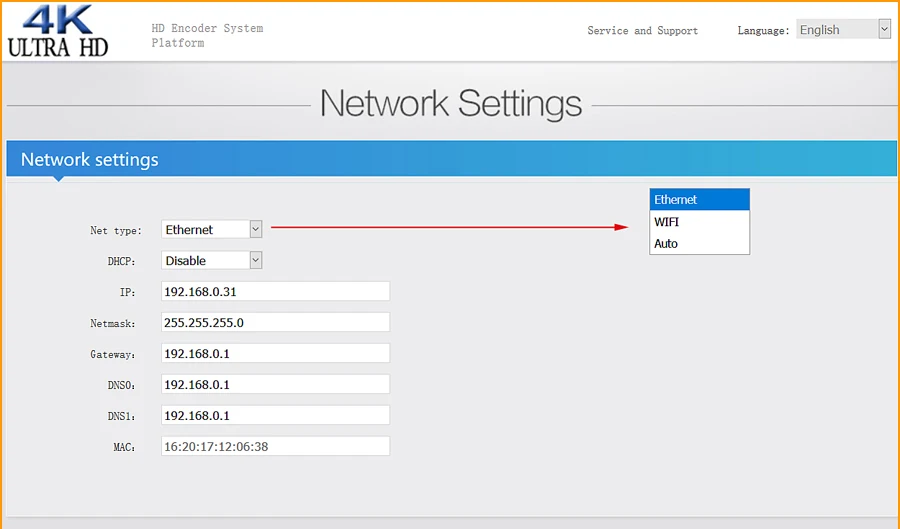
Task: Click the DNS0 input field
Action: point(276,384)
